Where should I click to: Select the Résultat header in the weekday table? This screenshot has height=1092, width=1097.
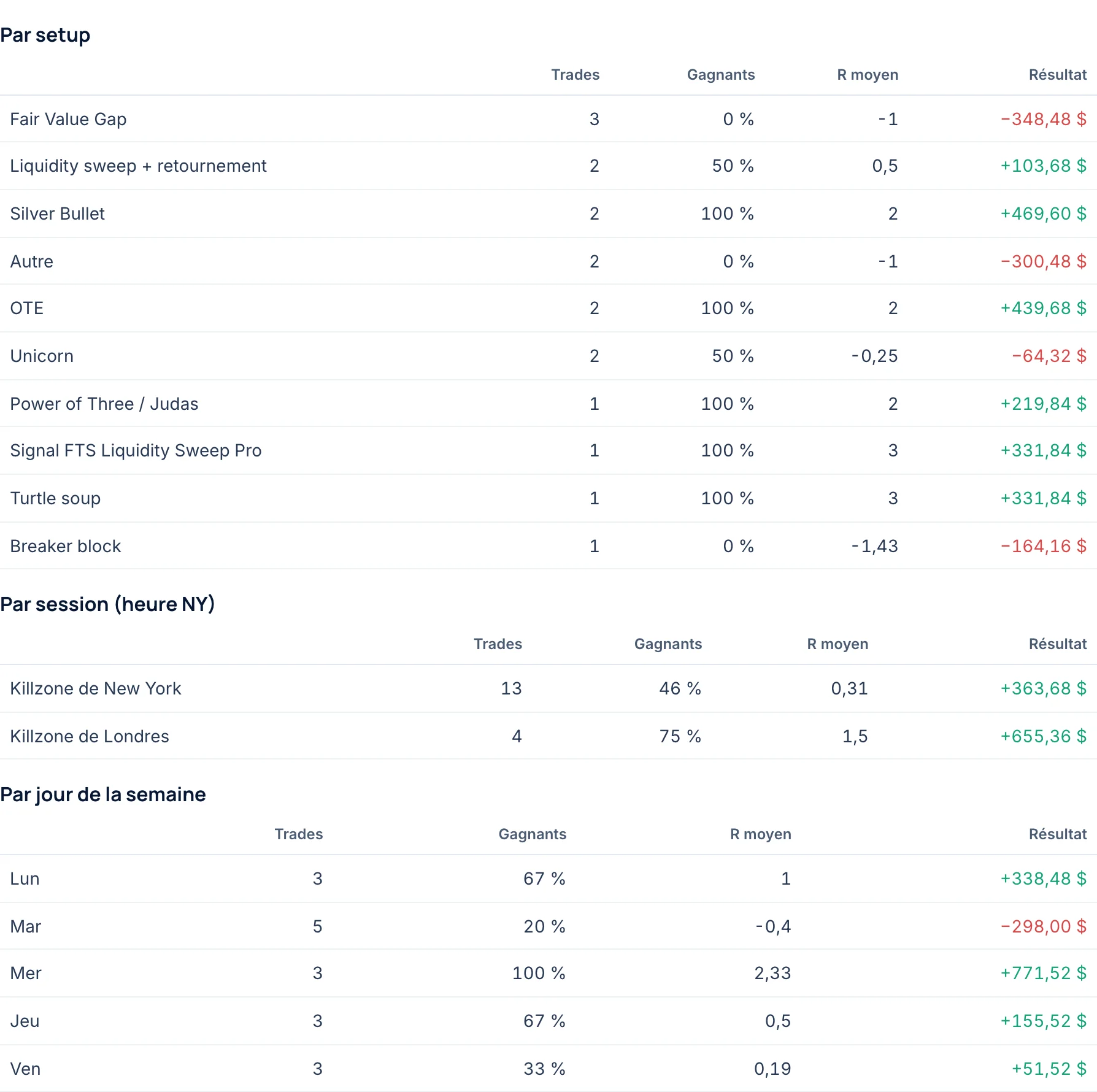point(1058,834)
